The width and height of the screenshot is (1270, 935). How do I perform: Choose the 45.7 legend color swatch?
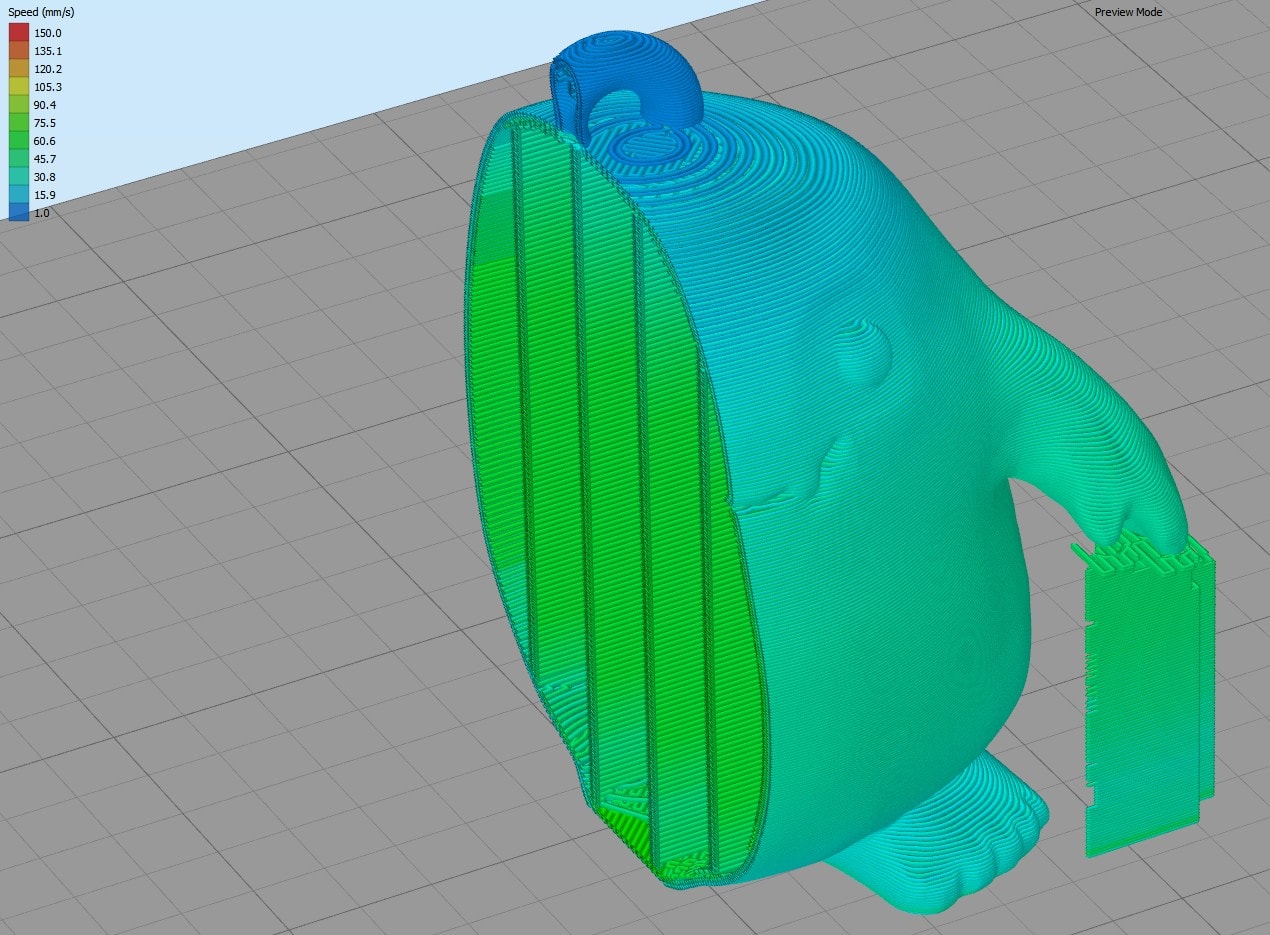(x=19, y=159)
